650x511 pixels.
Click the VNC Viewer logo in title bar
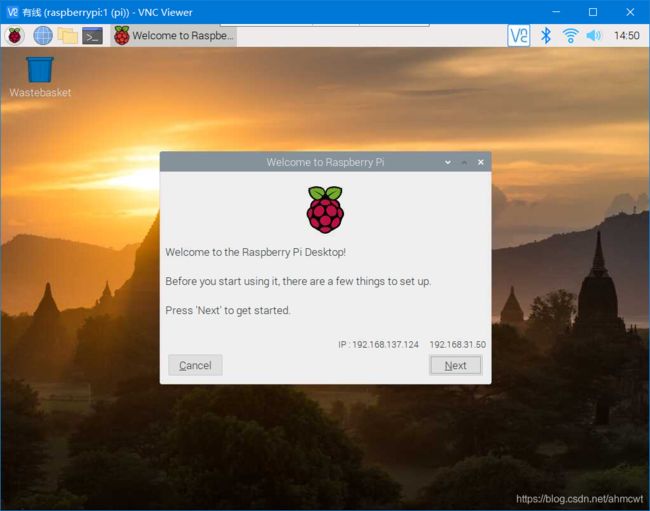[12, 12]
